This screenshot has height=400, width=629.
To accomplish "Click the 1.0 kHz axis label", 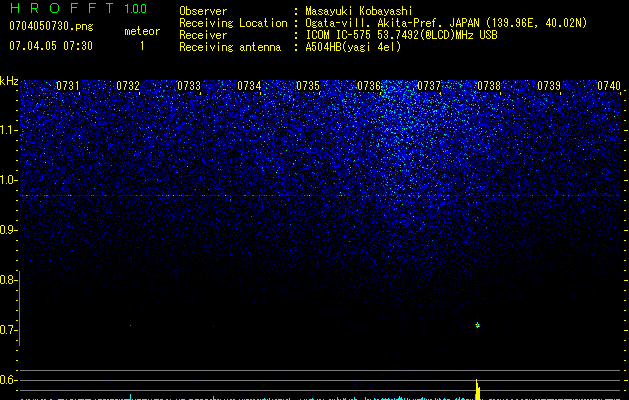I will tap(9, 180).
